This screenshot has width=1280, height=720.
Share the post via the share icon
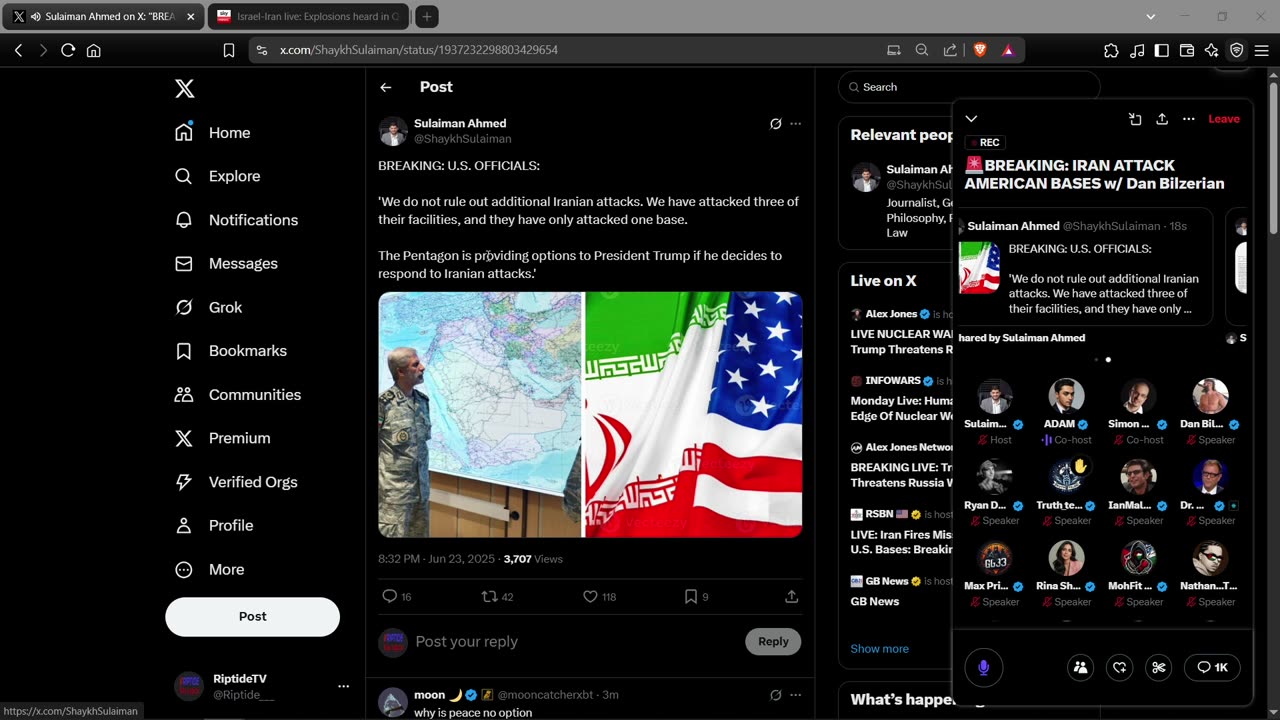pyautogui.click(x=791, y=596)
